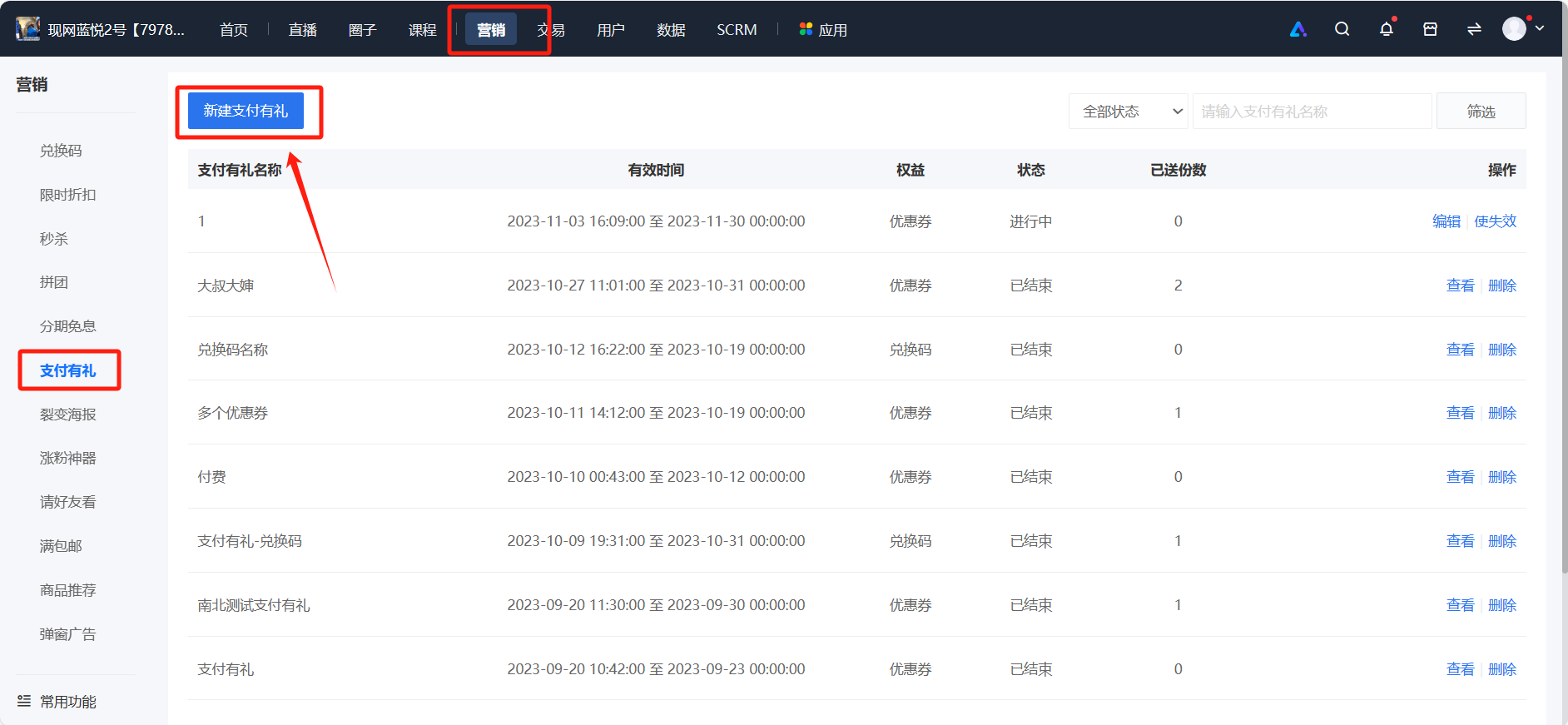Open 商品推荐 in sidebar

pyautogui.click(x=68, y=590)
